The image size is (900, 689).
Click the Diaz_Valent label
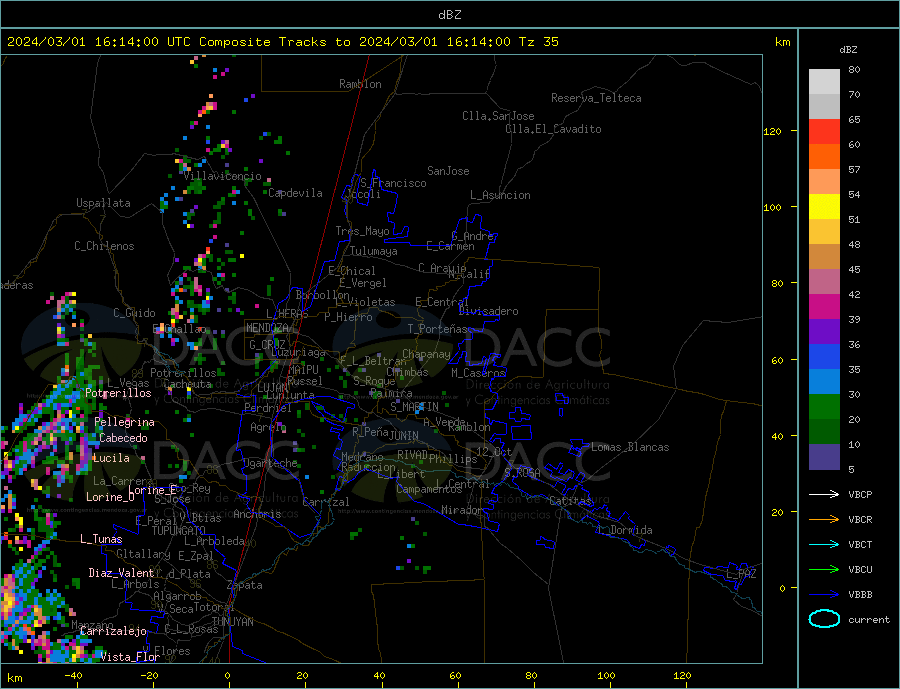121,573
